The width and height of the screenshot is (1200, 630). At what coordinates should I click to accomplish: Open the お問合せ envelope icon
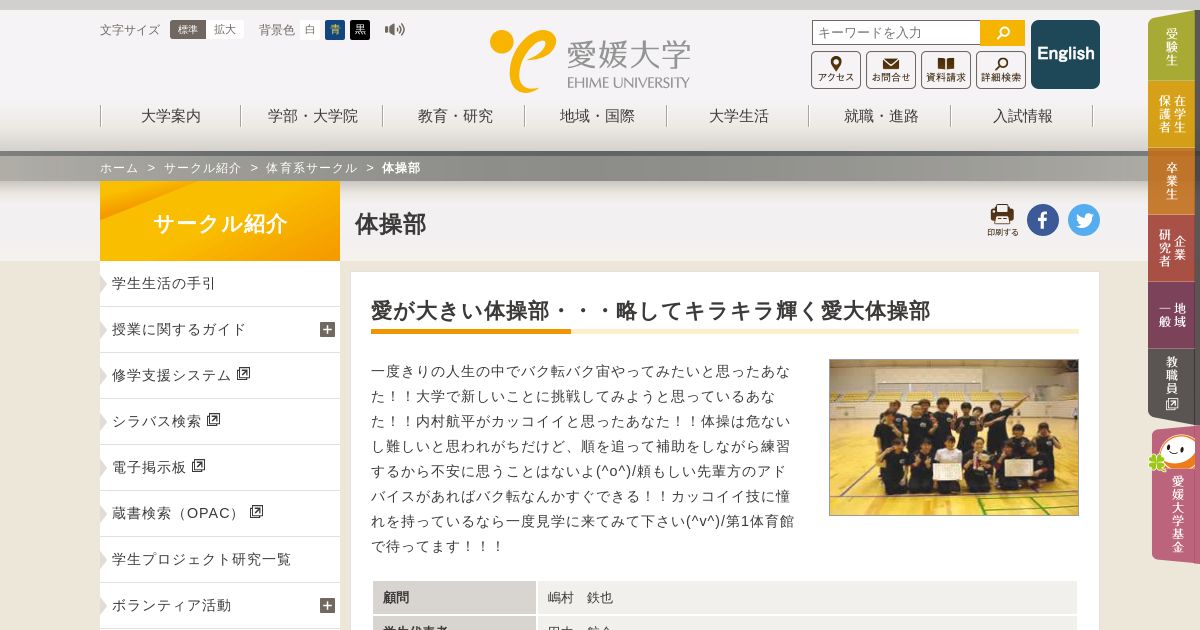coord(891,70)
